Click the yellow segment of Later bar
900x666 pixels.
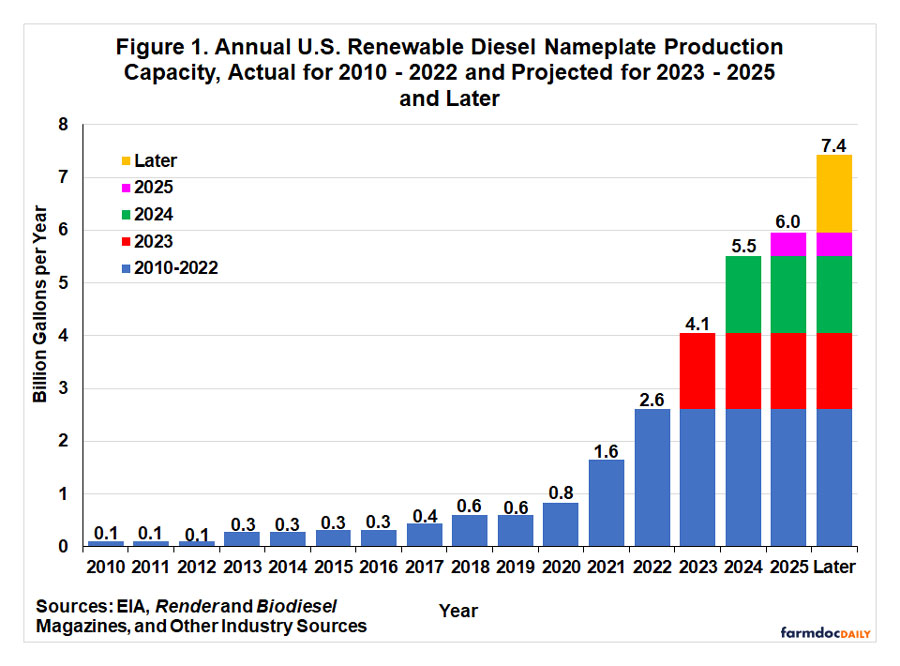834,194
